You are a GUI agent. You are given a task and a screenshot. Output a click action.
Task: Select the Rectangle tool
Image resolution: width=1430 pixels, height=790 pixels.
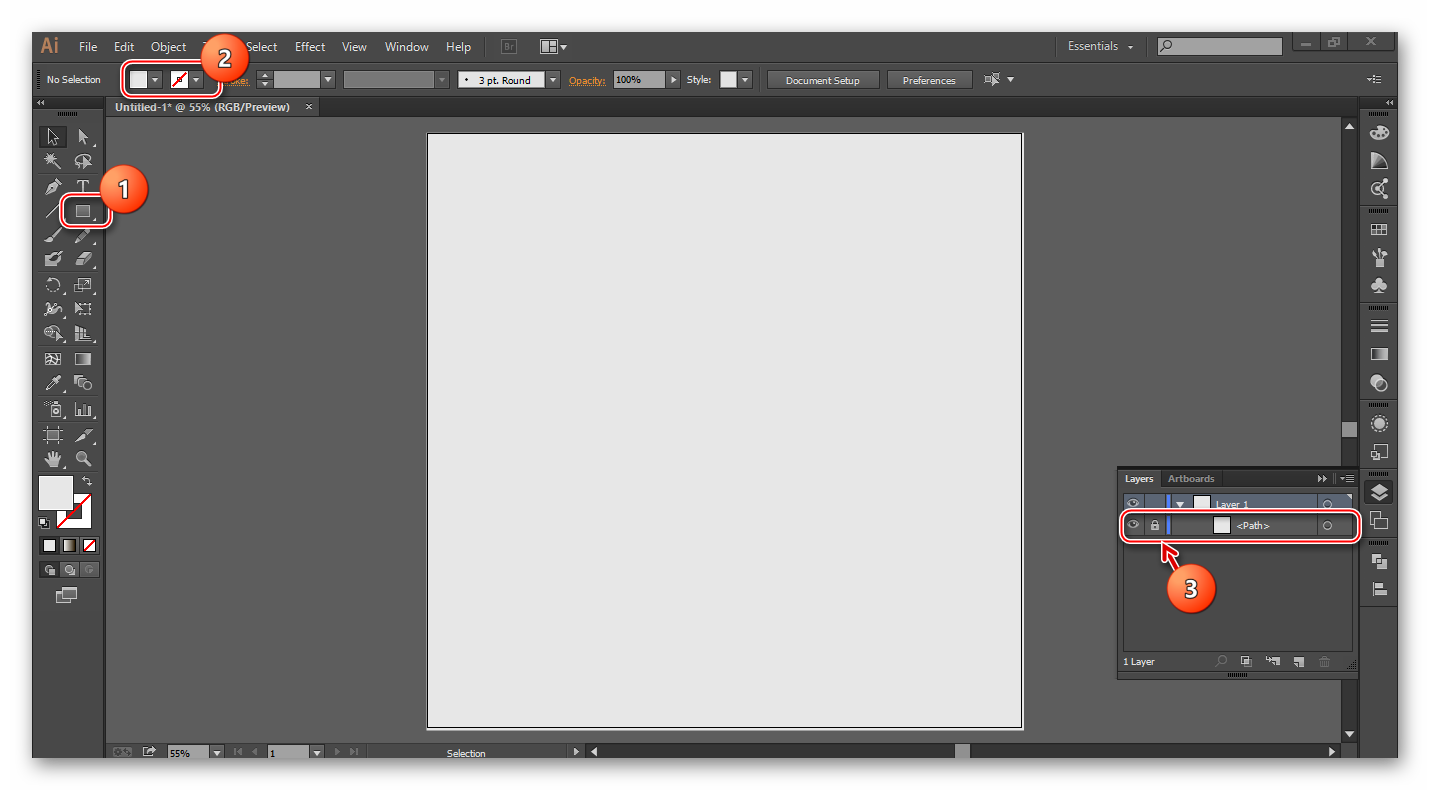click(83, 211)
